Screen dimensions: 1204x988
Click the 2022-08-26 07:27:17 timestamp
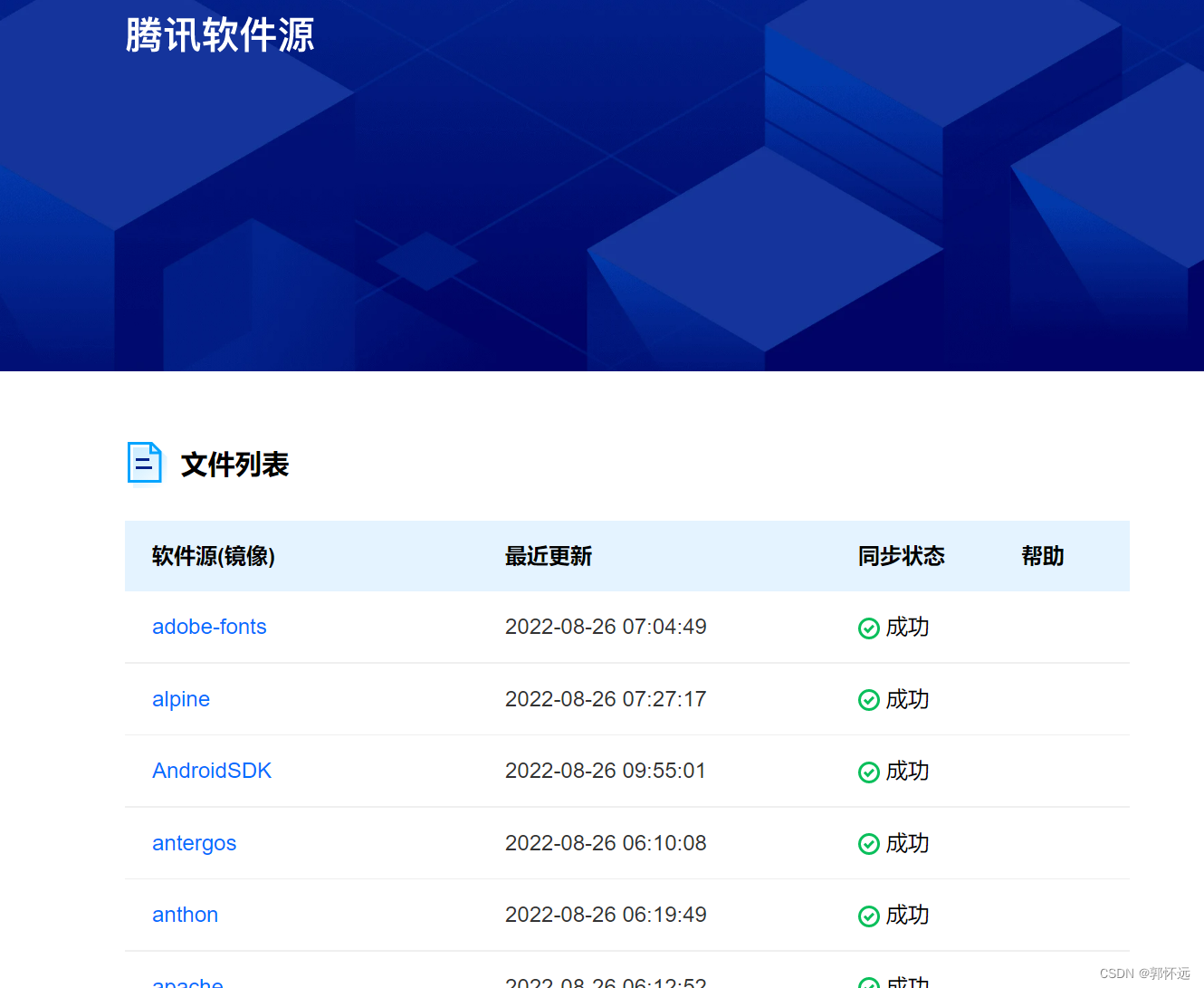pyautogui.click(x=606, y=699)
